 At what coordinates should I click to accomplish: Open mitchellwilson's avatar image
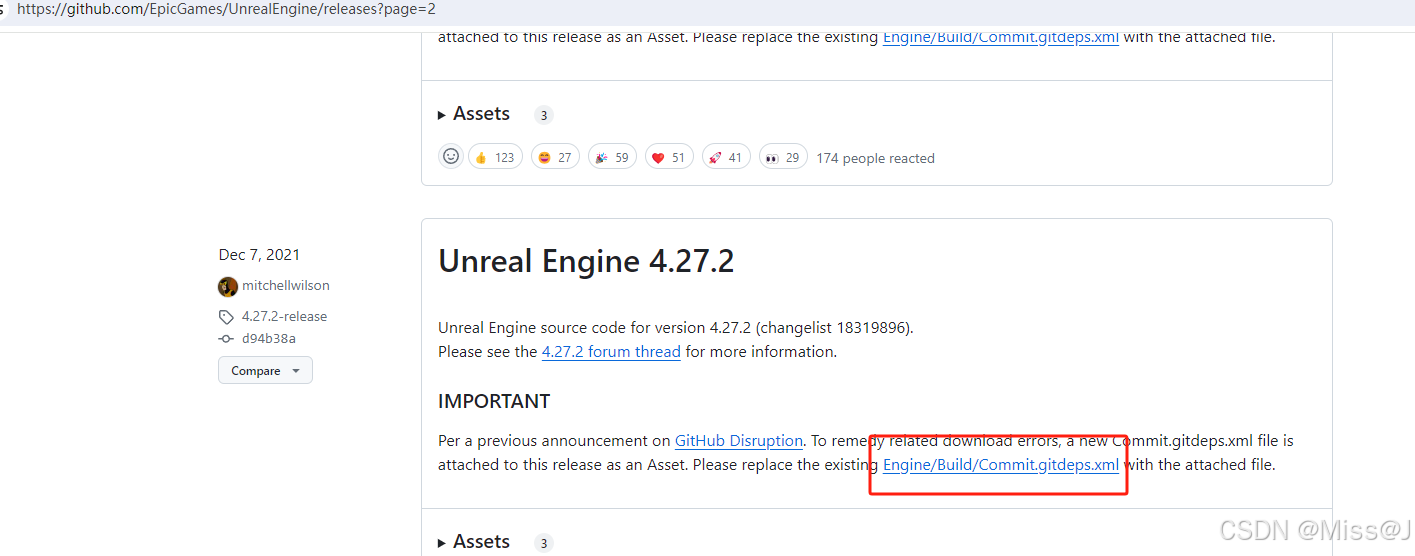click(x=228, y=286)
